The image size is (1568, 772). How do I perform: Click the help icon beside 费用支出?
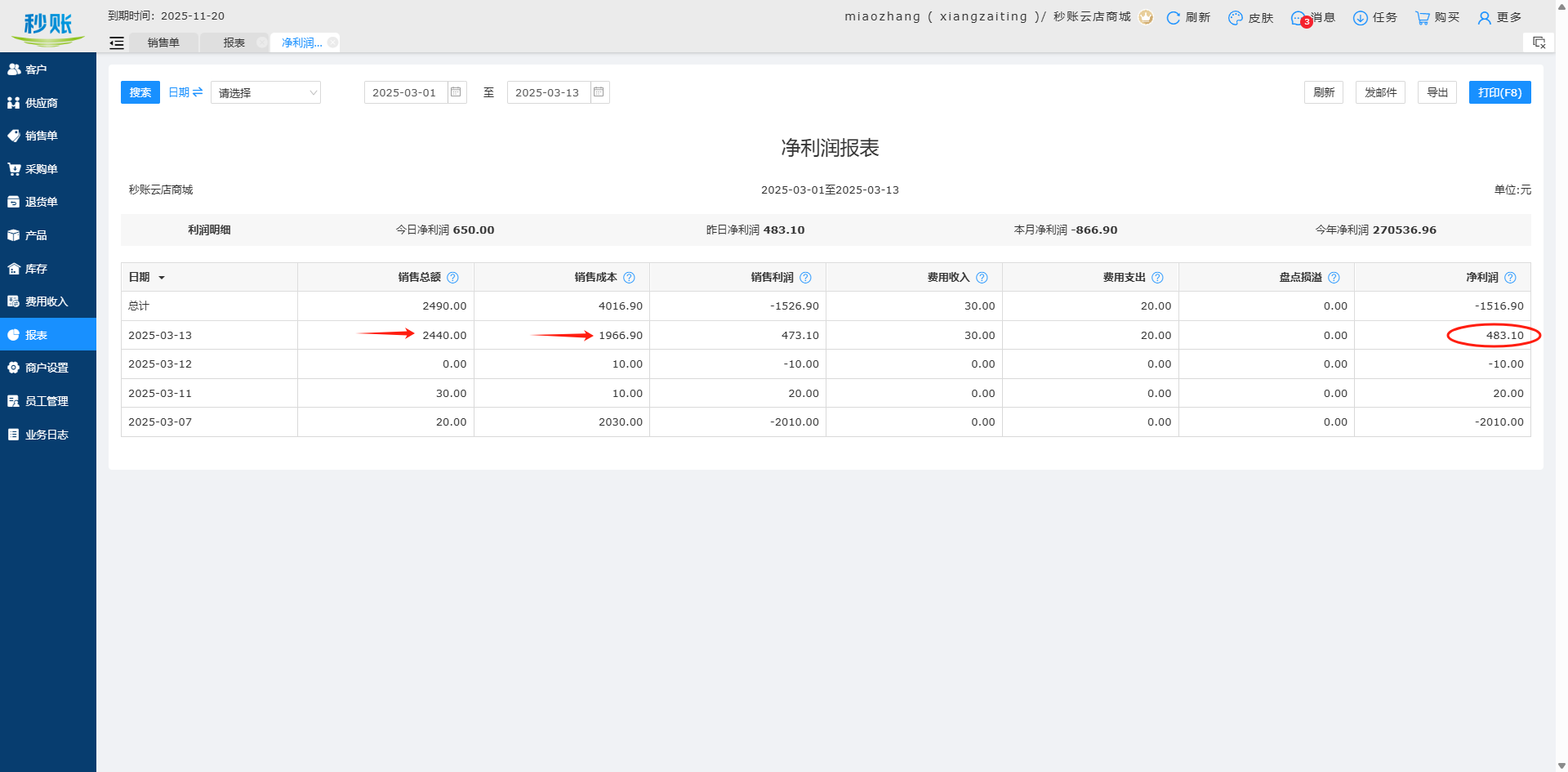1157,278
